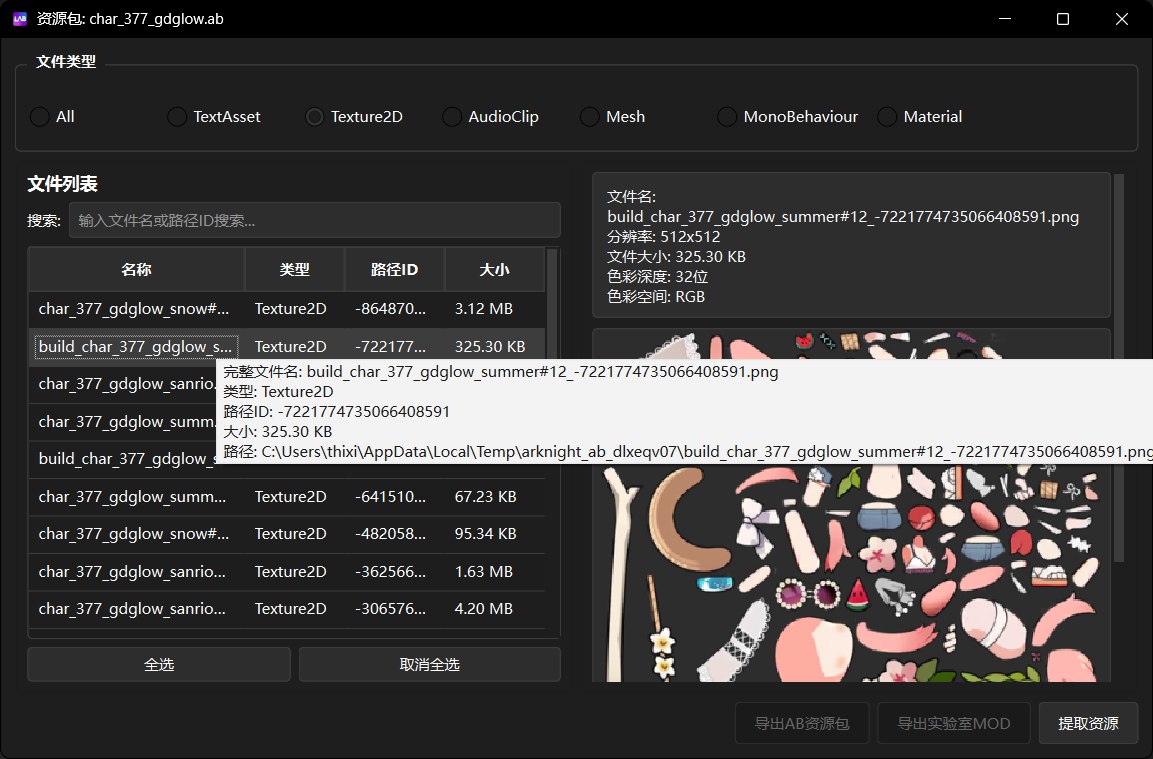
Task: Maximize the resource pack window
Action: coord(1063,19)
